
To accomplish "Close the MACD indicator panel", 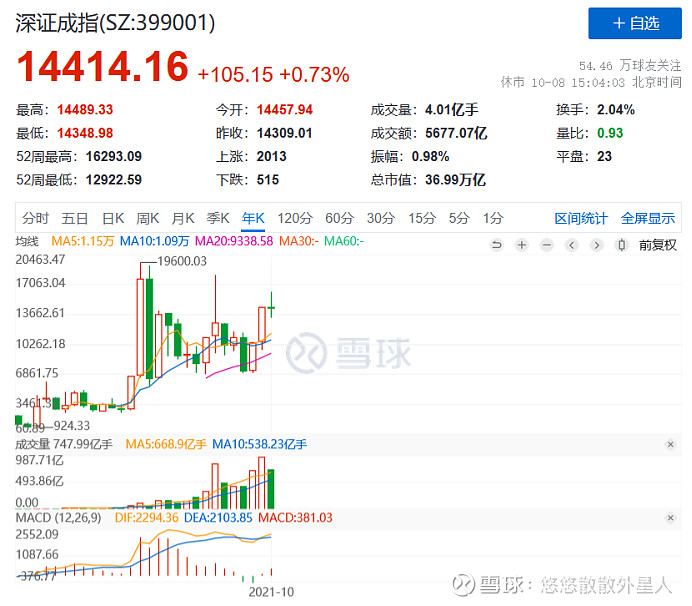I will [x=670, y=518].
